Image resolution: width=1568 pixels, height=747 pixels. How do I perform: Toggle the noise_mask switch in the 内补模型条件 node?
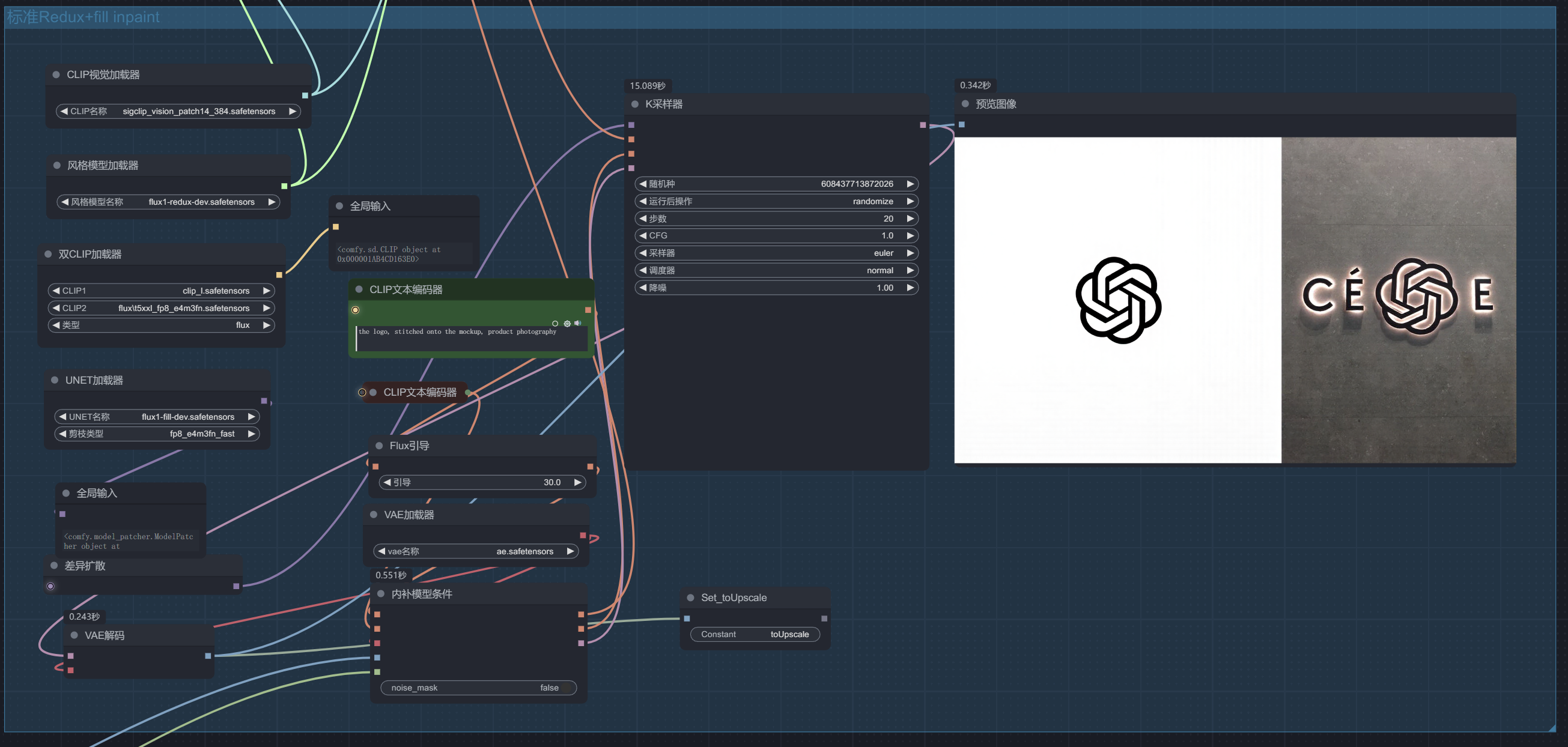coord(478,688)
